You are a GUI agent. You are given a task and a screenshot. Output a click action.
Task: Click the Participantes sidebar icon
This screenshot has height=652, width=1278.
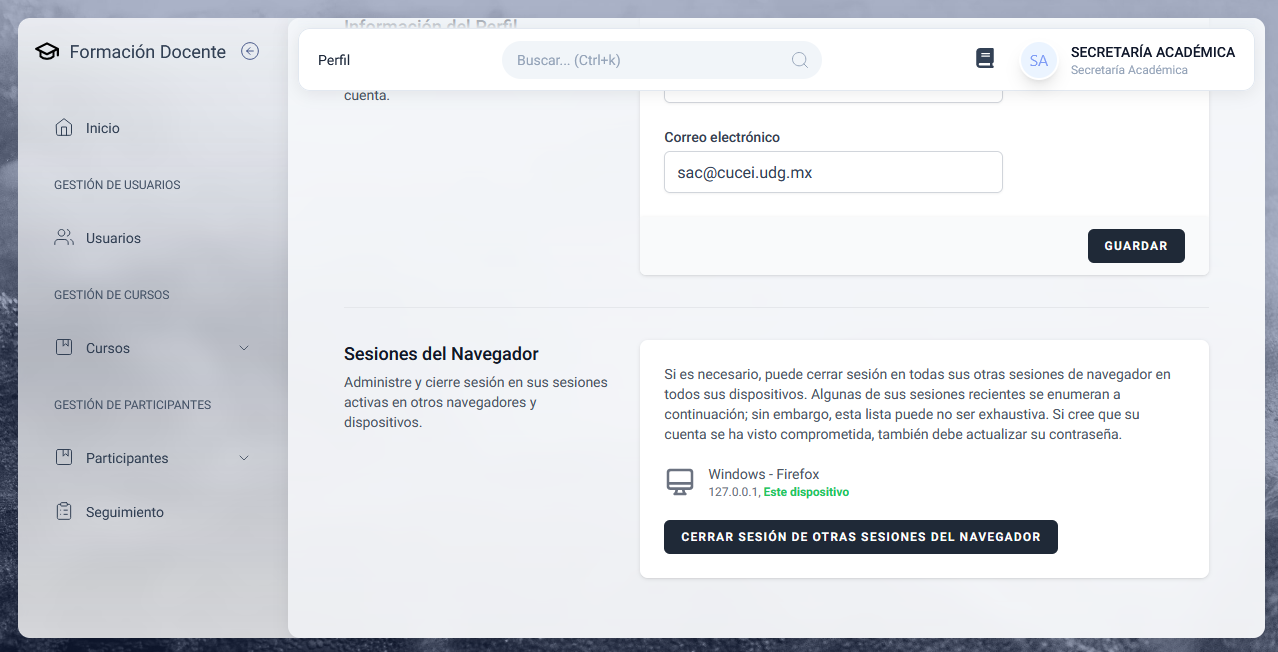pos(64,458)
